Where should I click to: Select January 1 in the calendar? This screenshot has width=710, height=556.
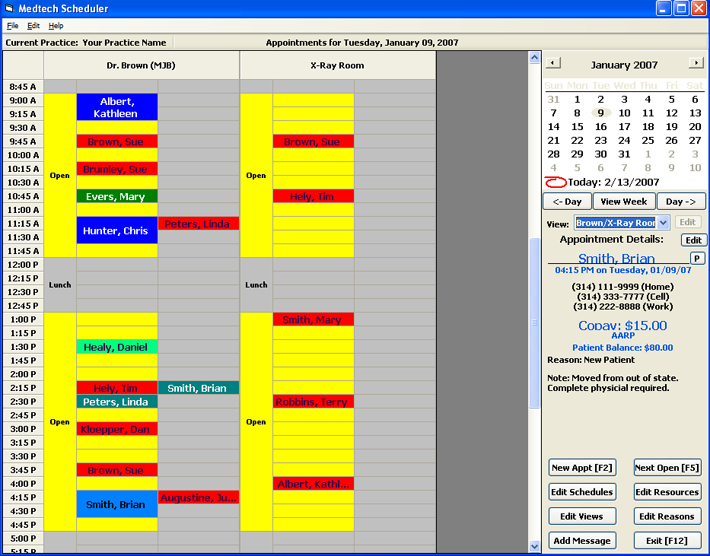tap(577, 99)
